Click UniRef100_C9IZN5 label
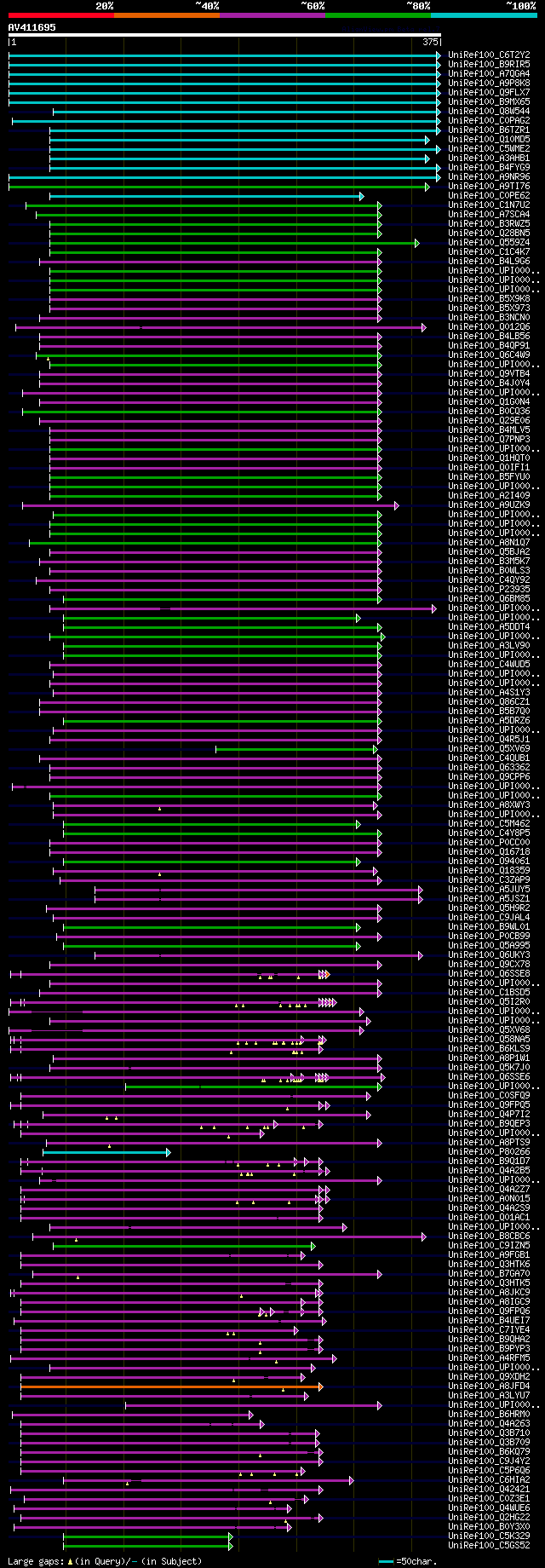 tap(489, 1245)
